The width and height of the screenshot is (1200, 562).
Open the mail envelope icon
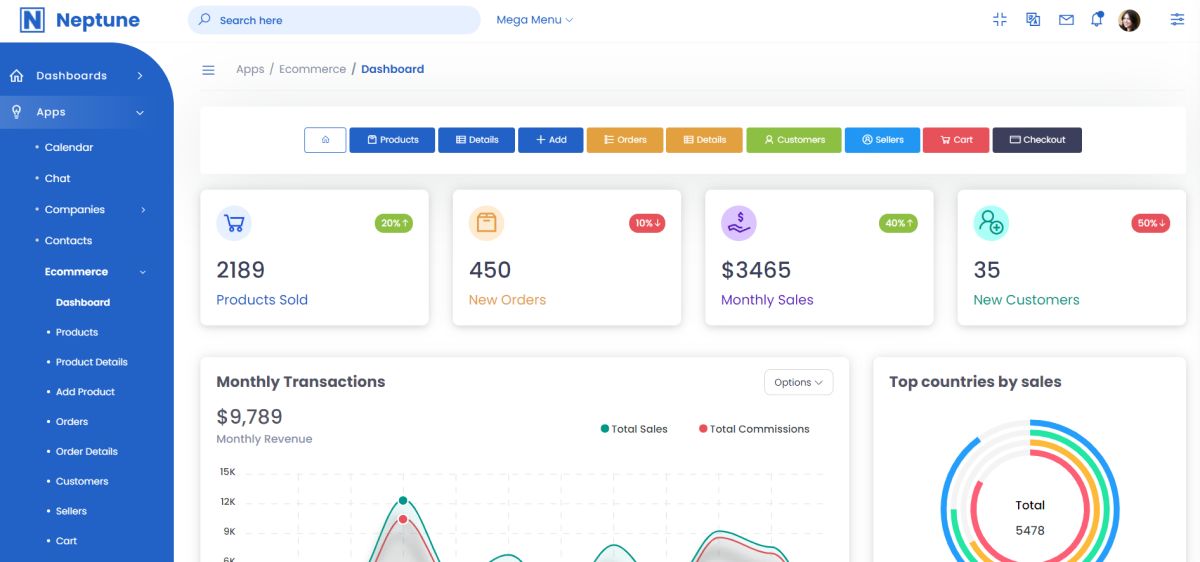[1066, 20]
